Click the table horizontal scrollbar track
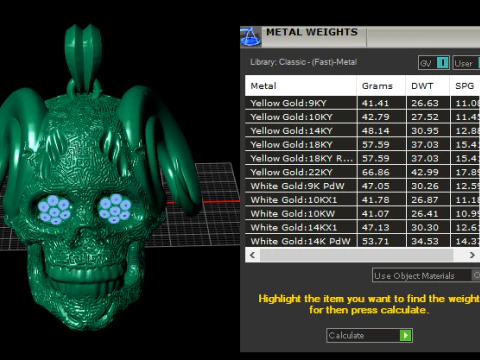The width and height of the screenshot is (480, 360). click(x=357, y=255)
